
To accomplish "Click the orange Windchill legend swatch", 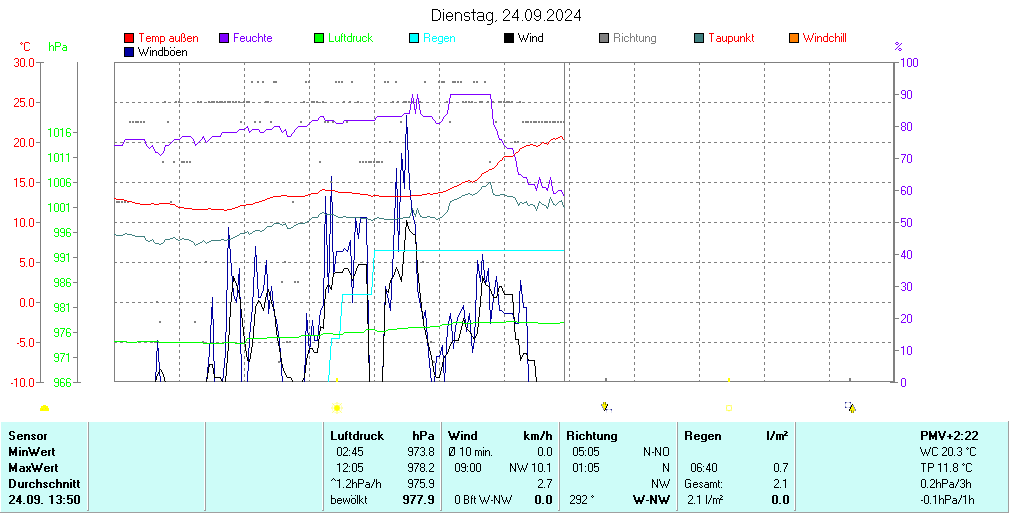I will (x=794, y=38).
